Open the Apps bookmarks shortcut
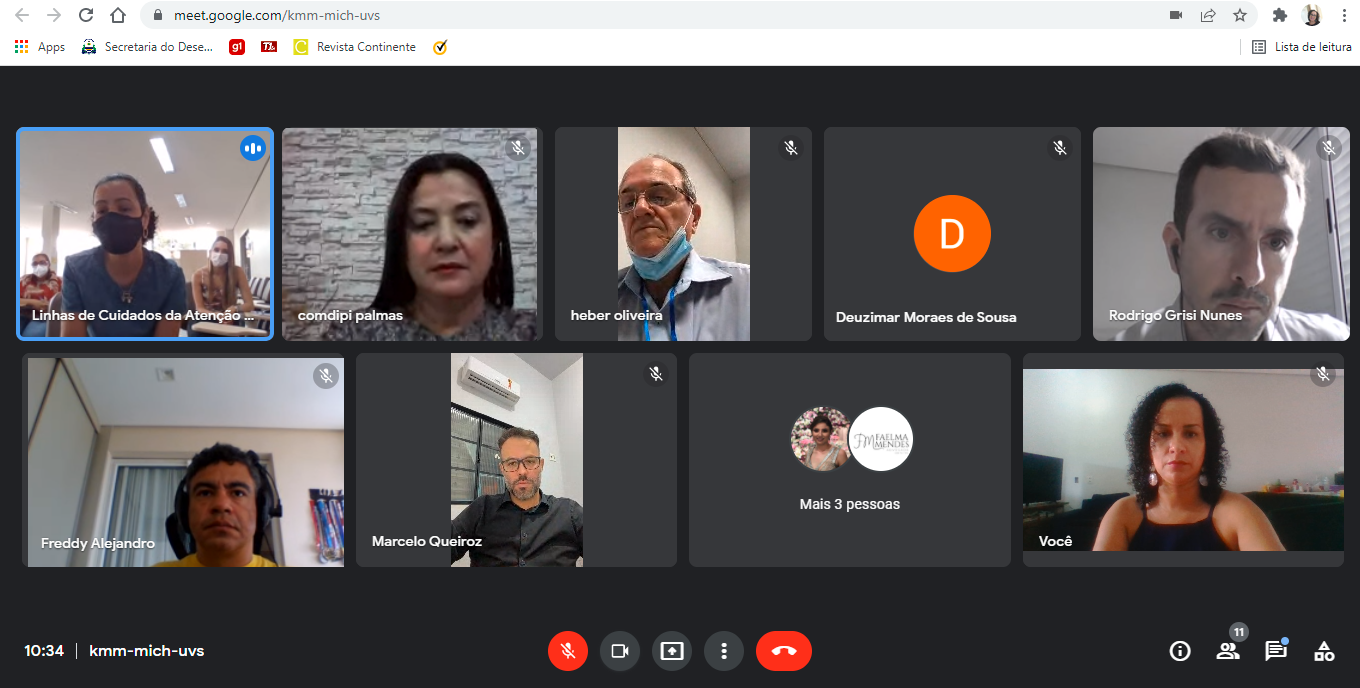Image resolution: width=1360 pixels, height=688 pixels. 40,47
